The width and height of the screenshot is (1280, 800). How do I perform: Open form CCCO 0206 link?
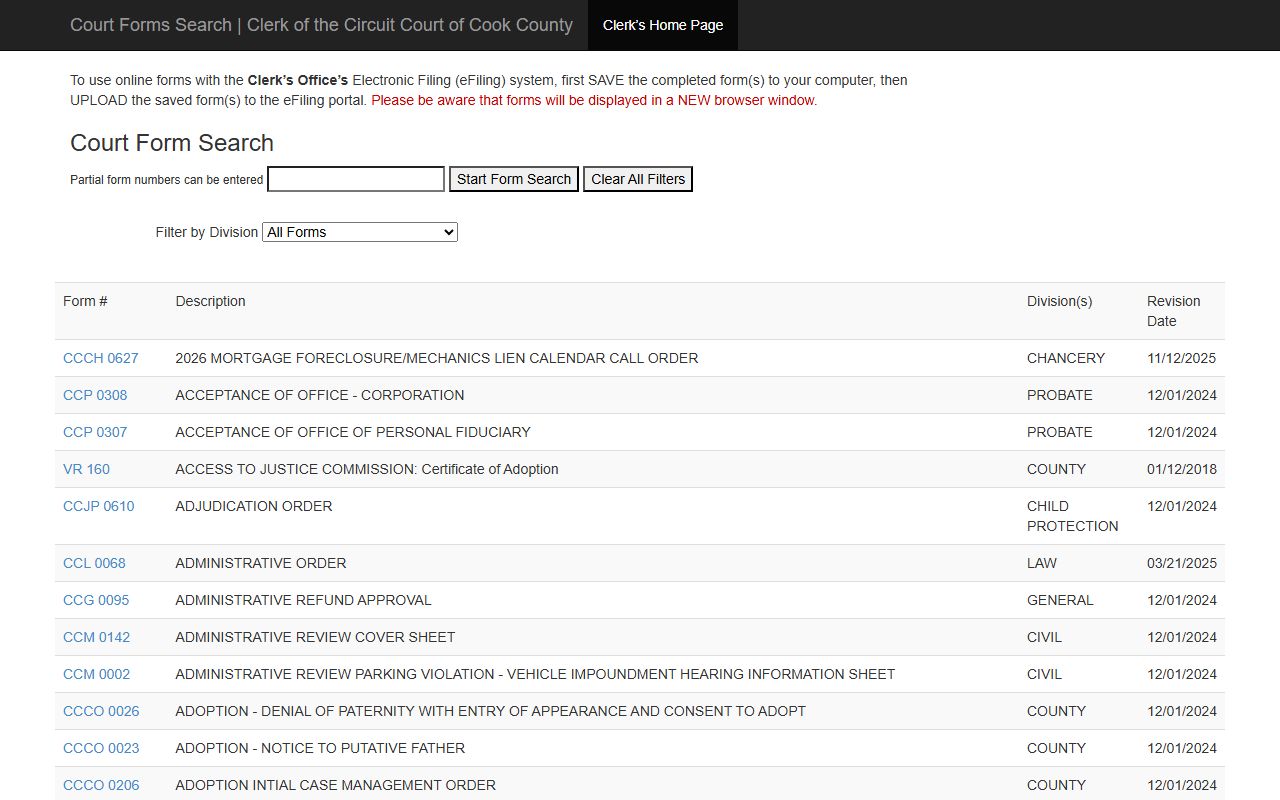(101, 785)
